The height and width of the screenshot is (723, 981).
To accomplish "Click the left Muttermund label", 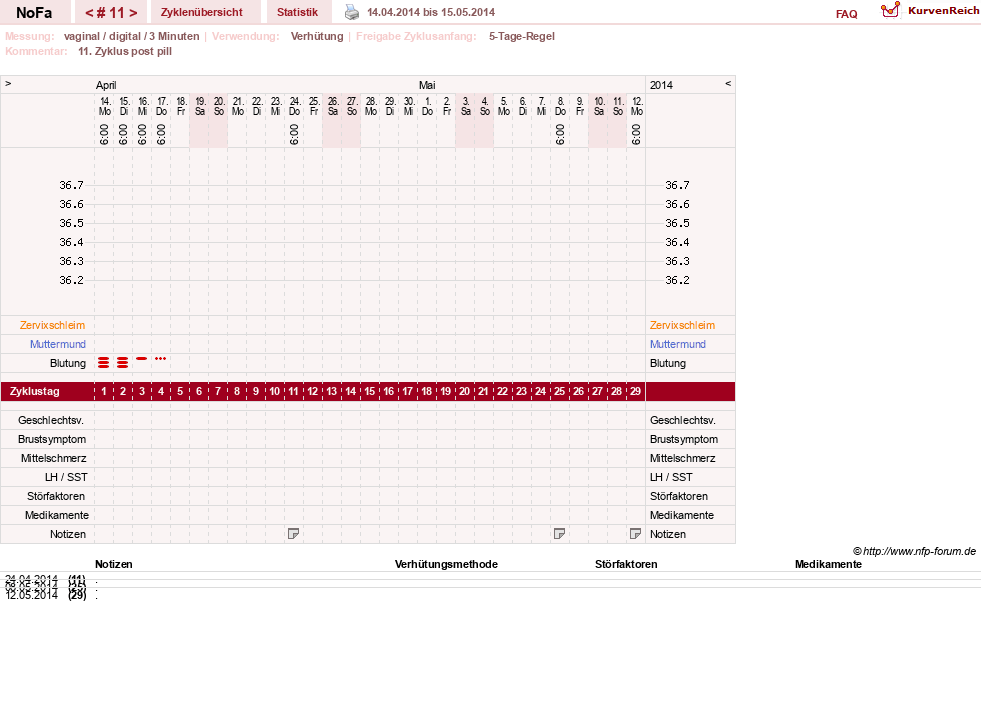I will [58, 344].
